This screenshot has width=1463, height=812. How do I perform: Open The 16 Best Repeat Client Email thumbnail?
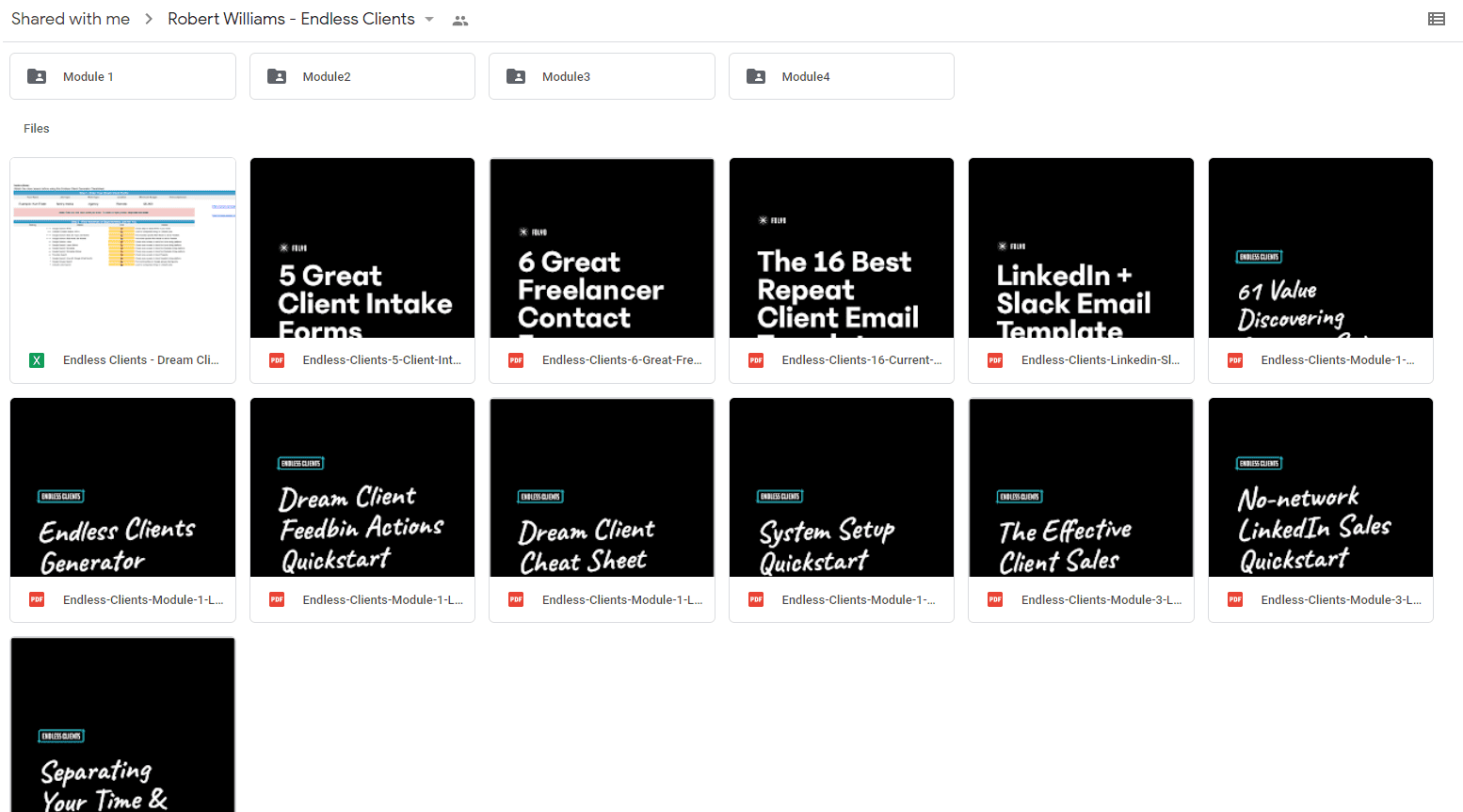pos(842,248)
